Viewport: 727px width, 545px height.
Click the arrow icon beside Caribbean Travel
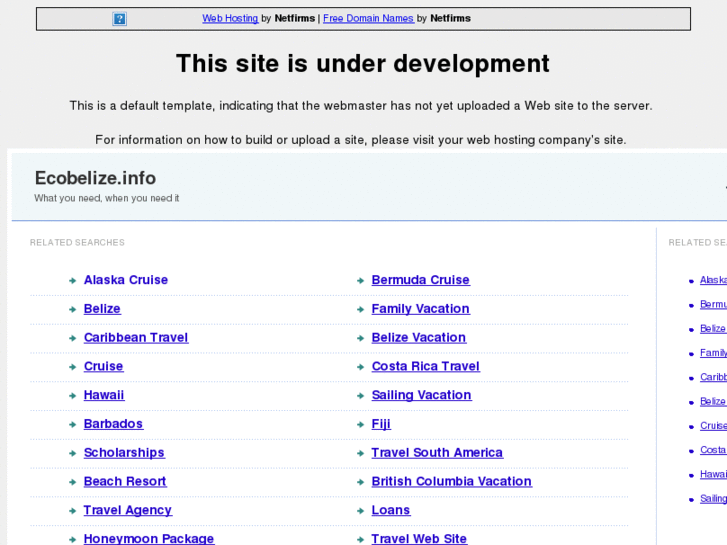(72, 338)
